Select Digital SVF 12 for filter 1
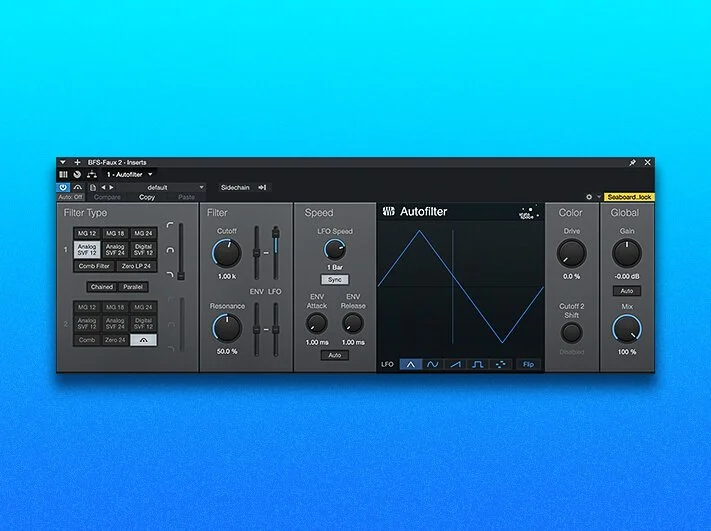The width and height of the screenshot is (711, 531). coord(143,250)
